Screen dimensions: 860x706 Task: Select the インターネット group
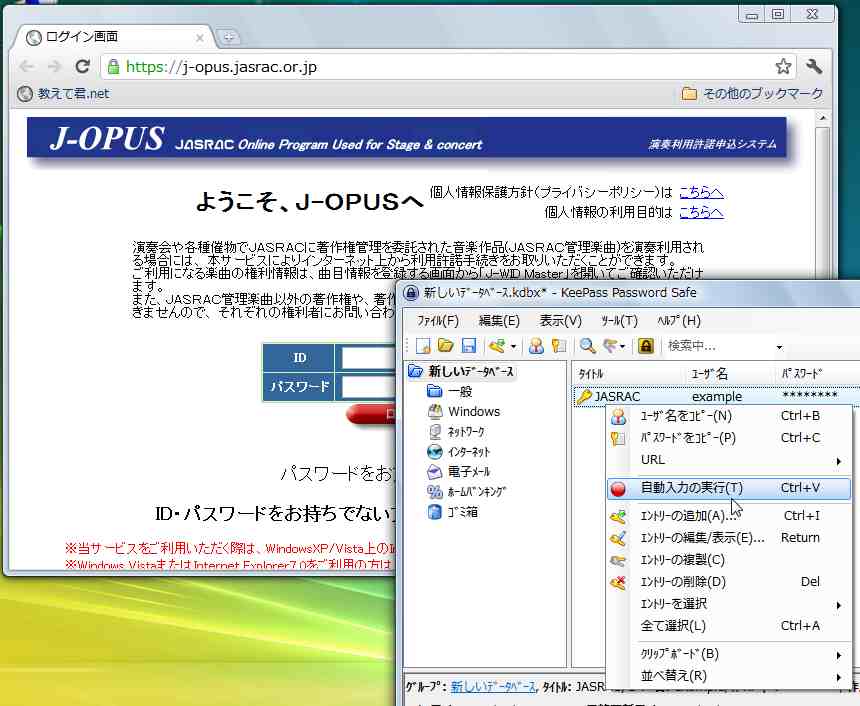pos(459,451)
